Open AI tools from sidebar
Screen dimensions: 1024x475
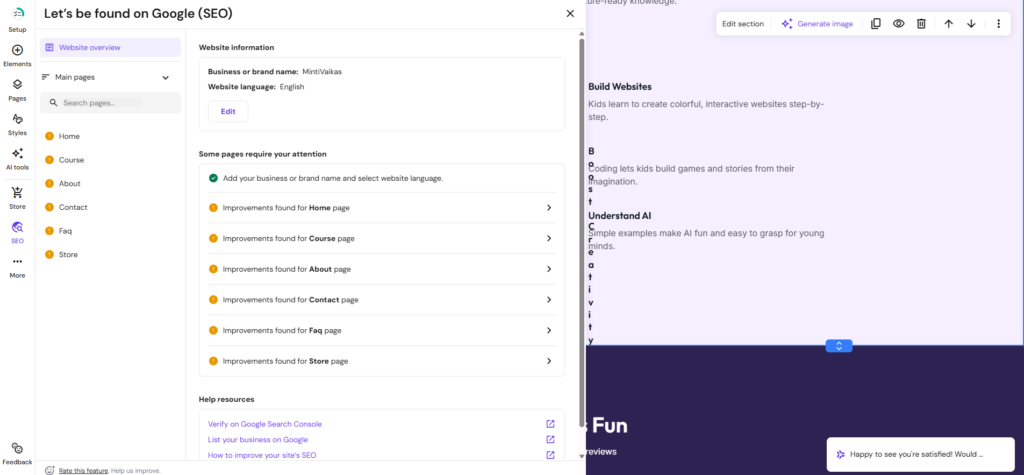click(x=17, y=154)
